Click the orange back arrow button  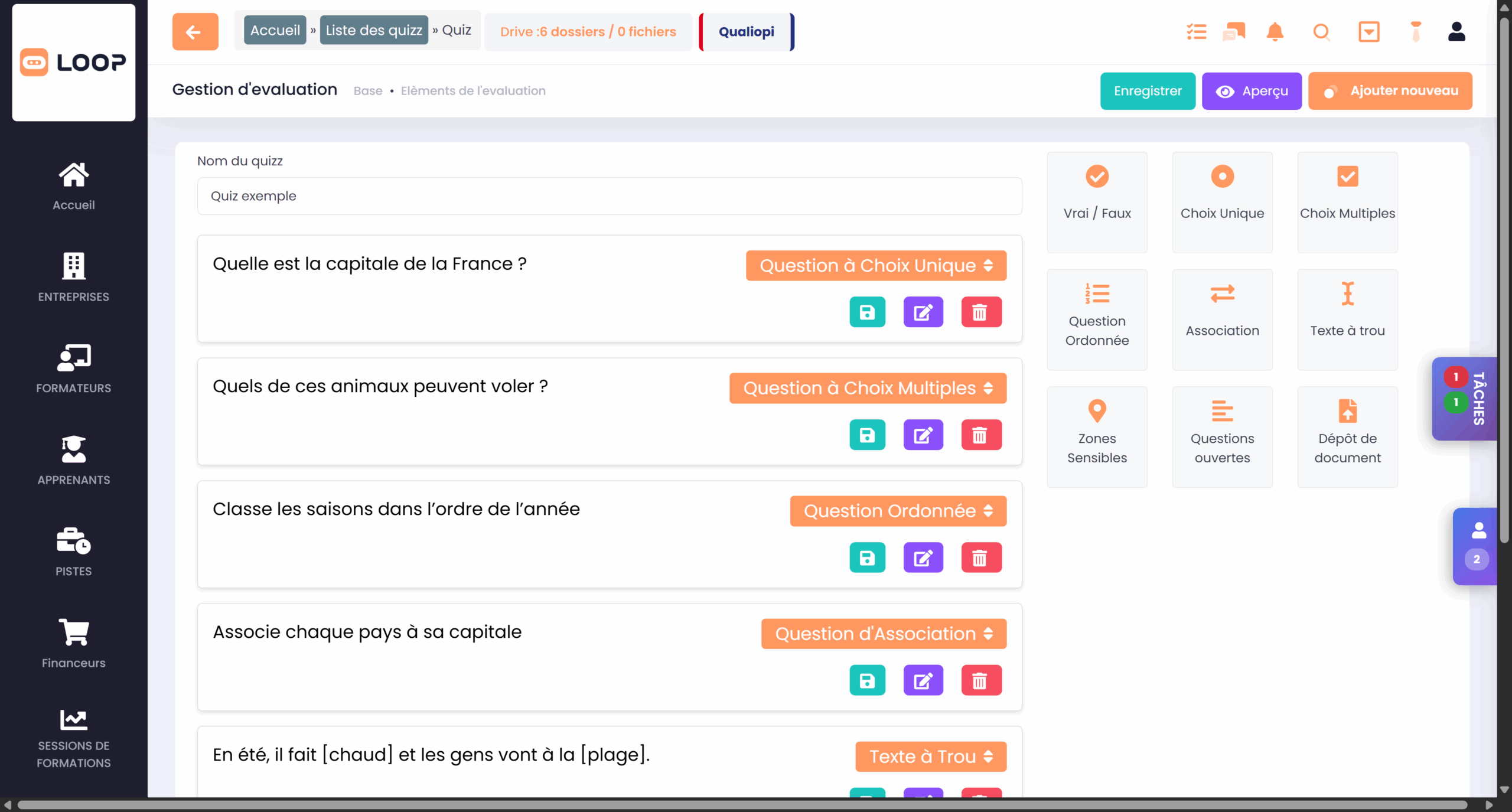point(195,32)
